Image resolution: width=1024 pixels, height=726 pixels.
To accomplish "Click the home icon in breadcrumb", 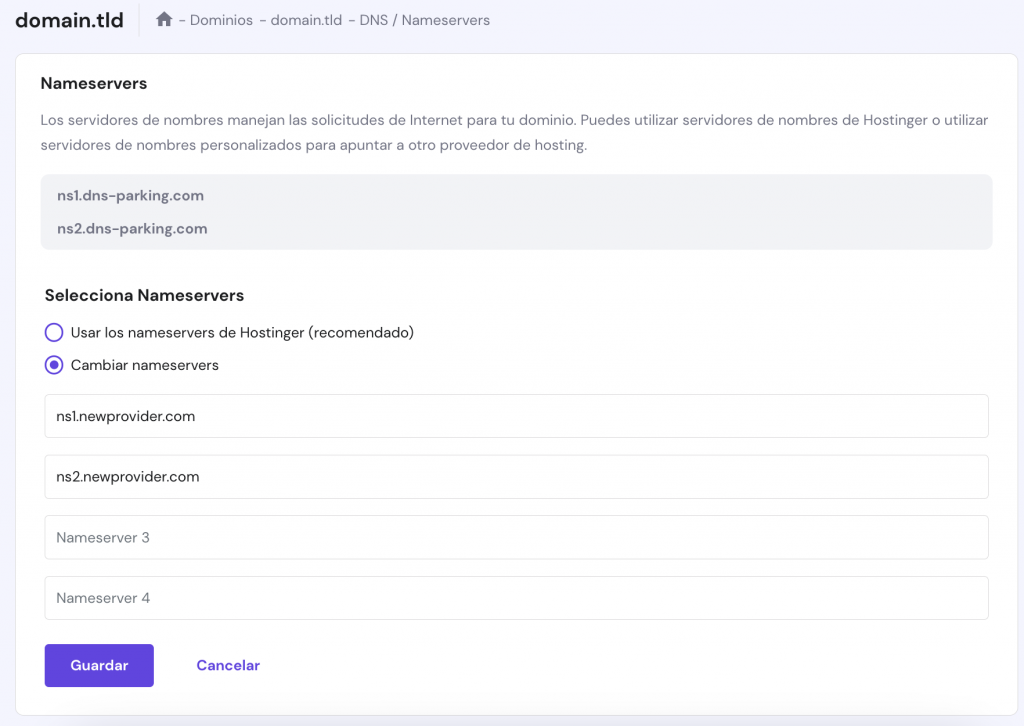I will (x=163, y=19).
